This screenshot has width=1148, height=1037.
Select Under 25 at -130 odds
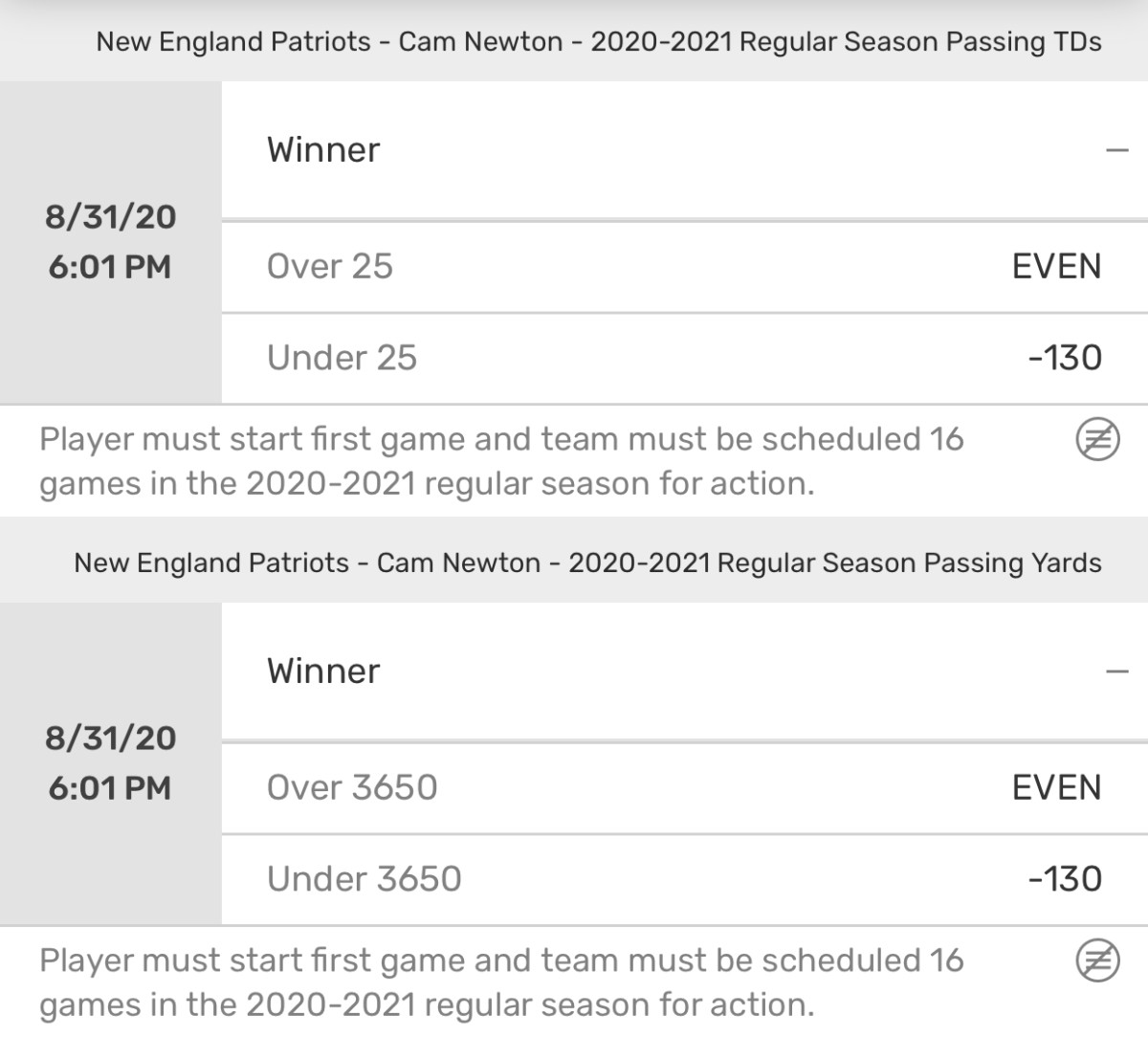click(x=670, y=357)
